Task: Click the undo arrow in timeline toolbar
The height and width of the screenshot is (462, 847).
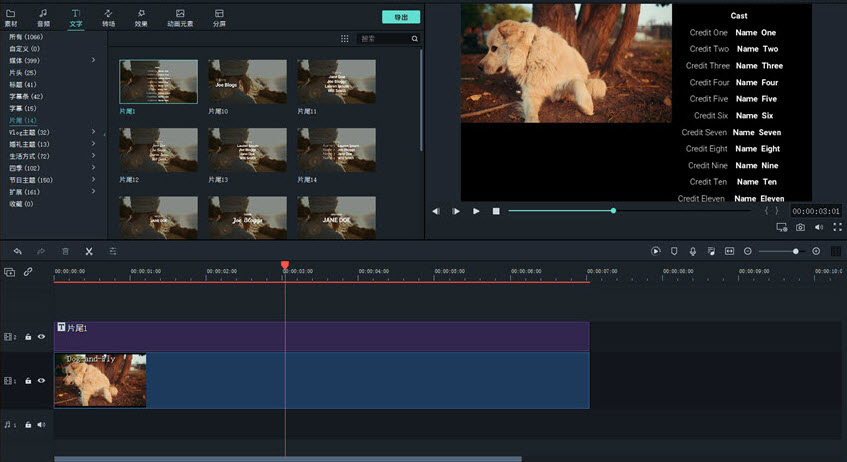Action: tap(17, 251)
